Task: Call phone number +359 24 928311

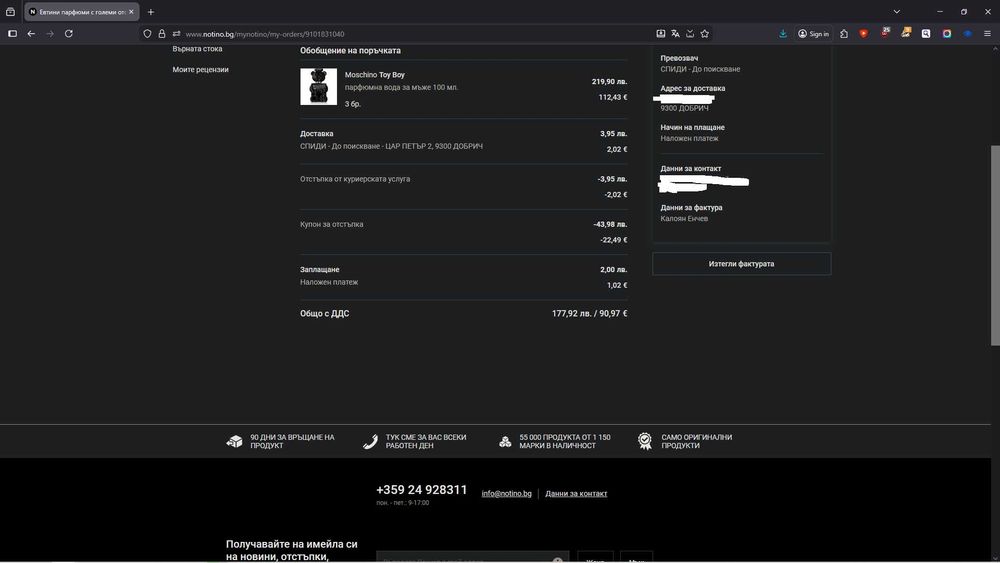Action: (x=422, y=490)
